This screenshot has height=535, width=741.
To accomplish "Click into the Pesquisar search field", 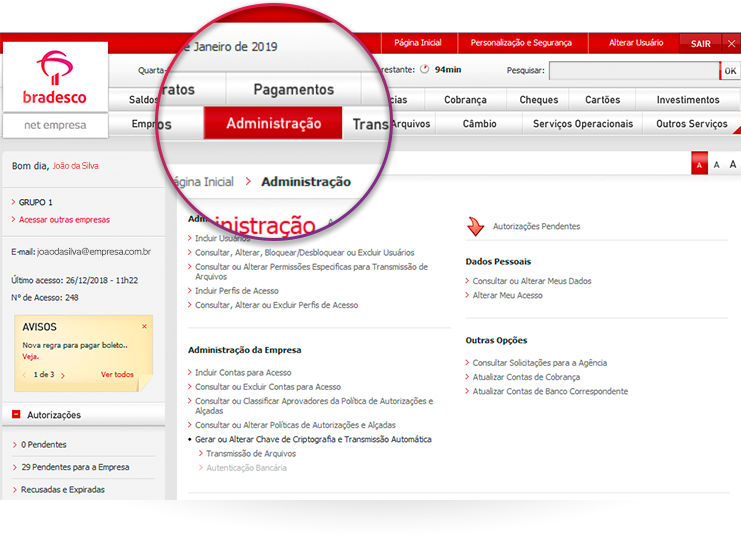I will click(x=634, y=71).
